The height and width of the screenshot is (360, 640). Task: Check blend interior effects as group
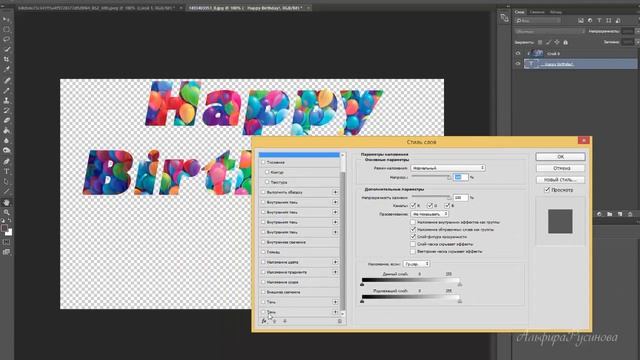[413, 222]
